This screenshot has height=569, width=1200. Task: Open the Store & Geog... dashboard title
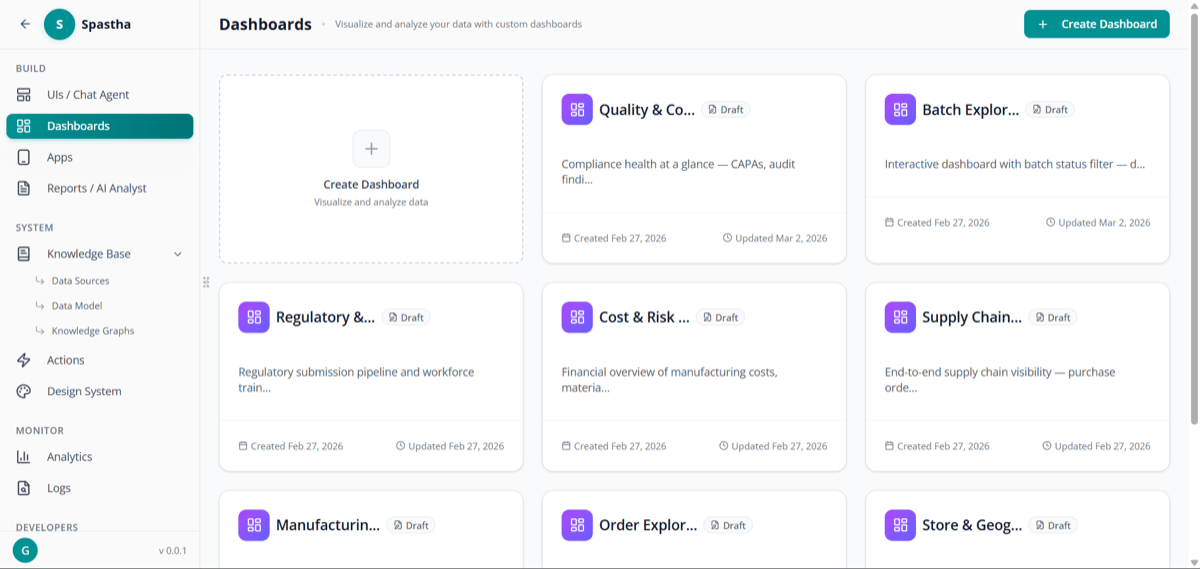(972, 525)
